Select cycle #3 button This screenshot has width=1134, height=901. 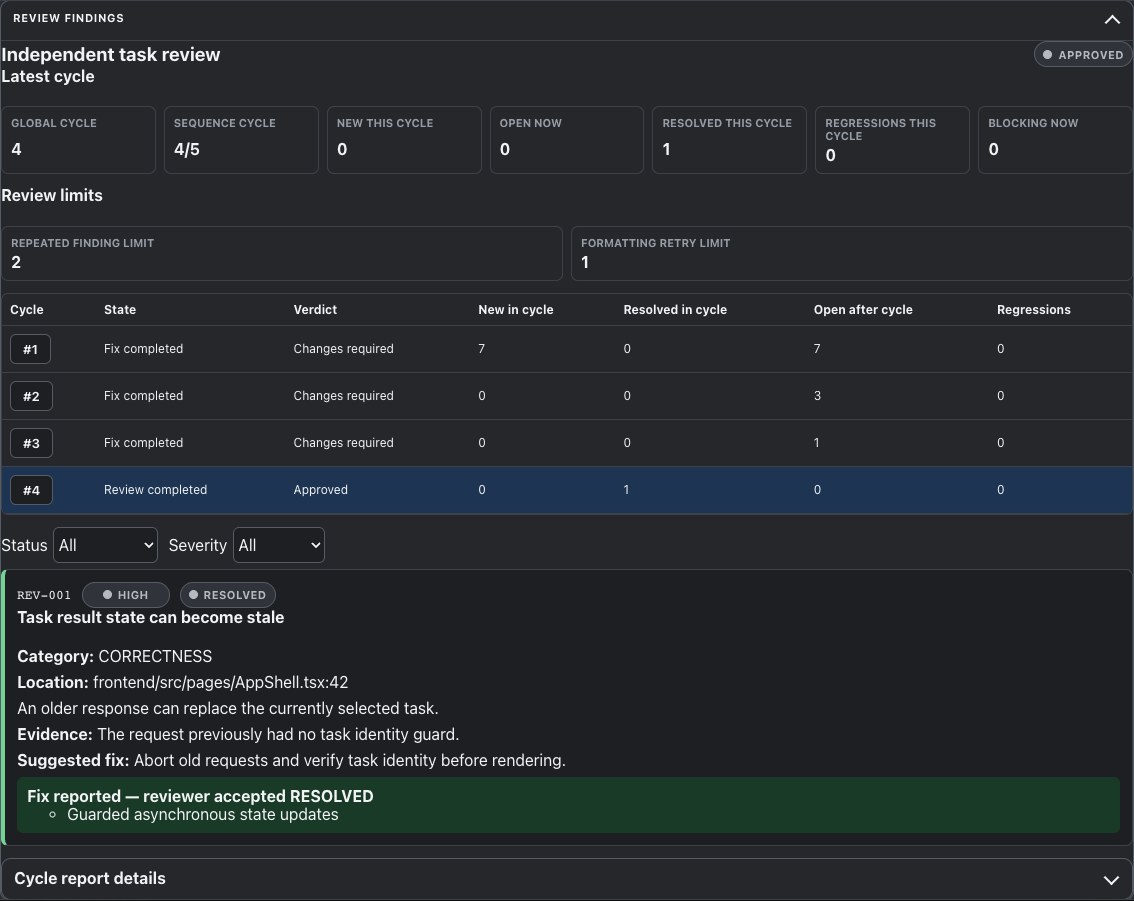click(x=30, y=443)
